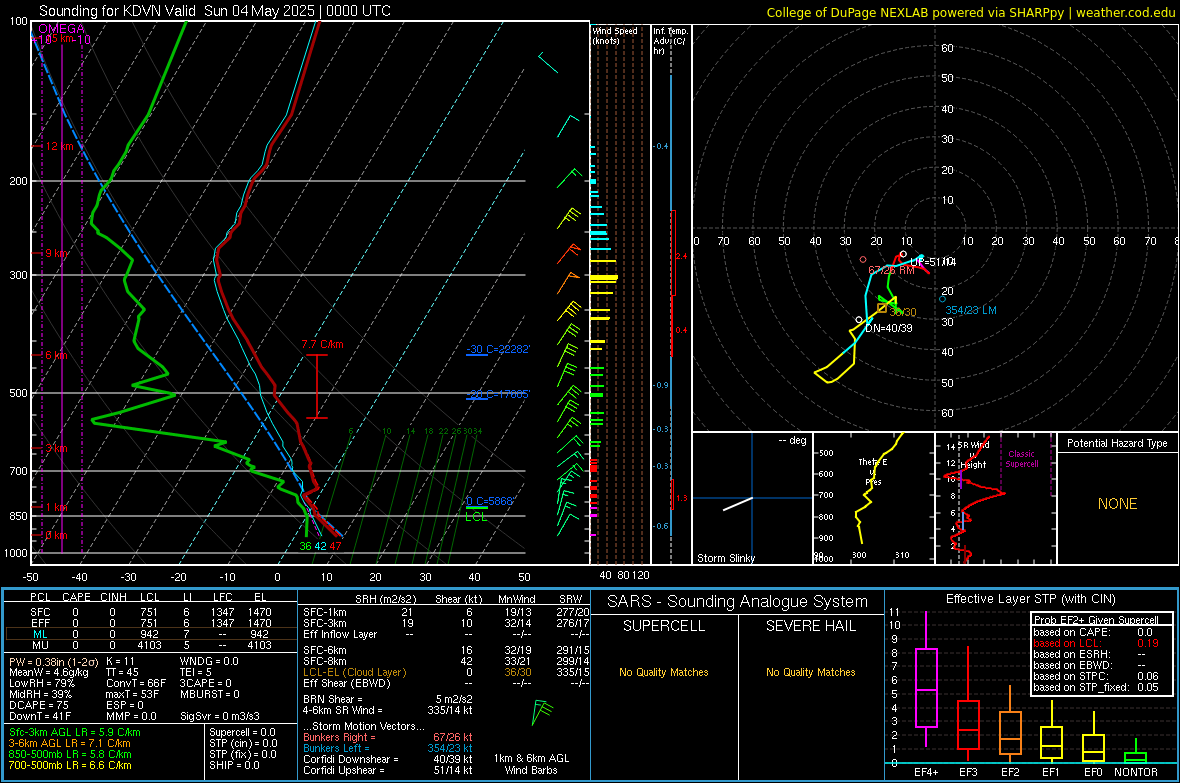Click the 'SRH (m2/s2)' column header
Viewport: 1180px width, 783px height.
385,599
